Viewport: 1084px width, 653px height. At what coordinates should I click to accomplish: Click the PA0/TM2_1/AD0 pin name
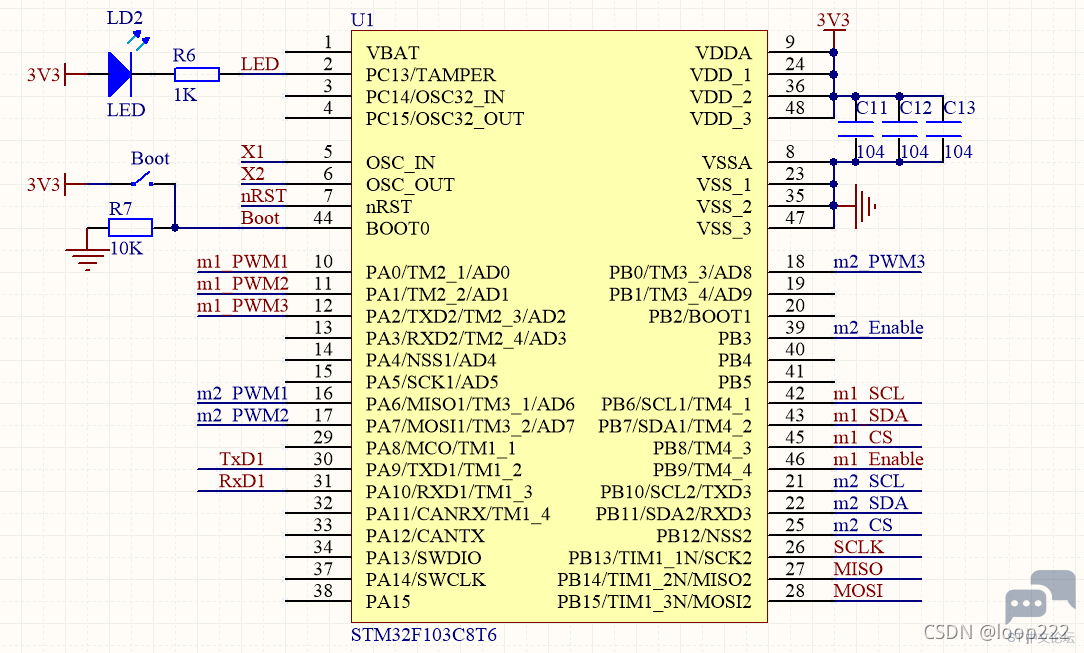438,273
